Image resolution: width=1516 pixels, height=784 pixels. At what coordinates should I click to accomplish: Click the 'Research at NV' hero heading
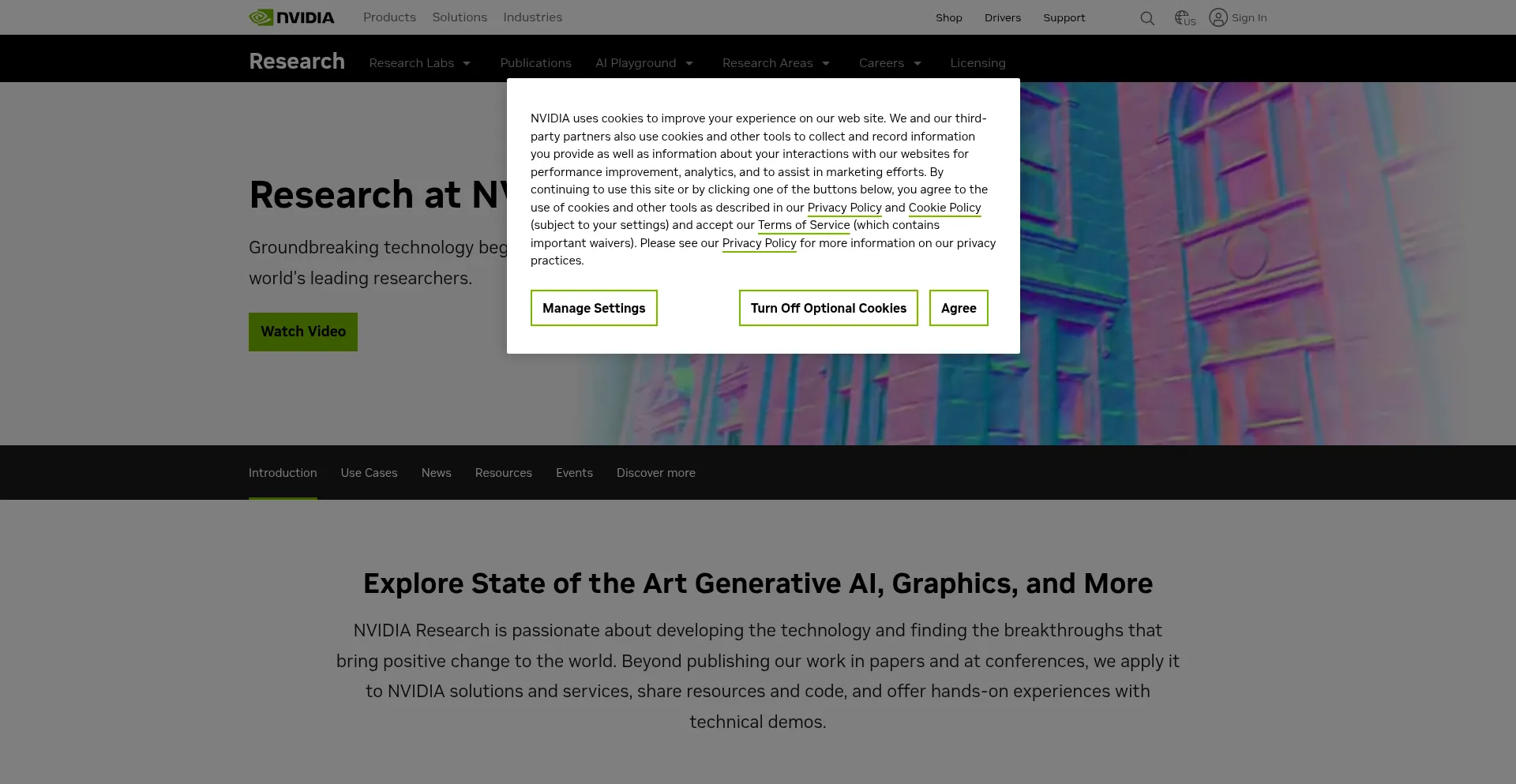(377, 194)
